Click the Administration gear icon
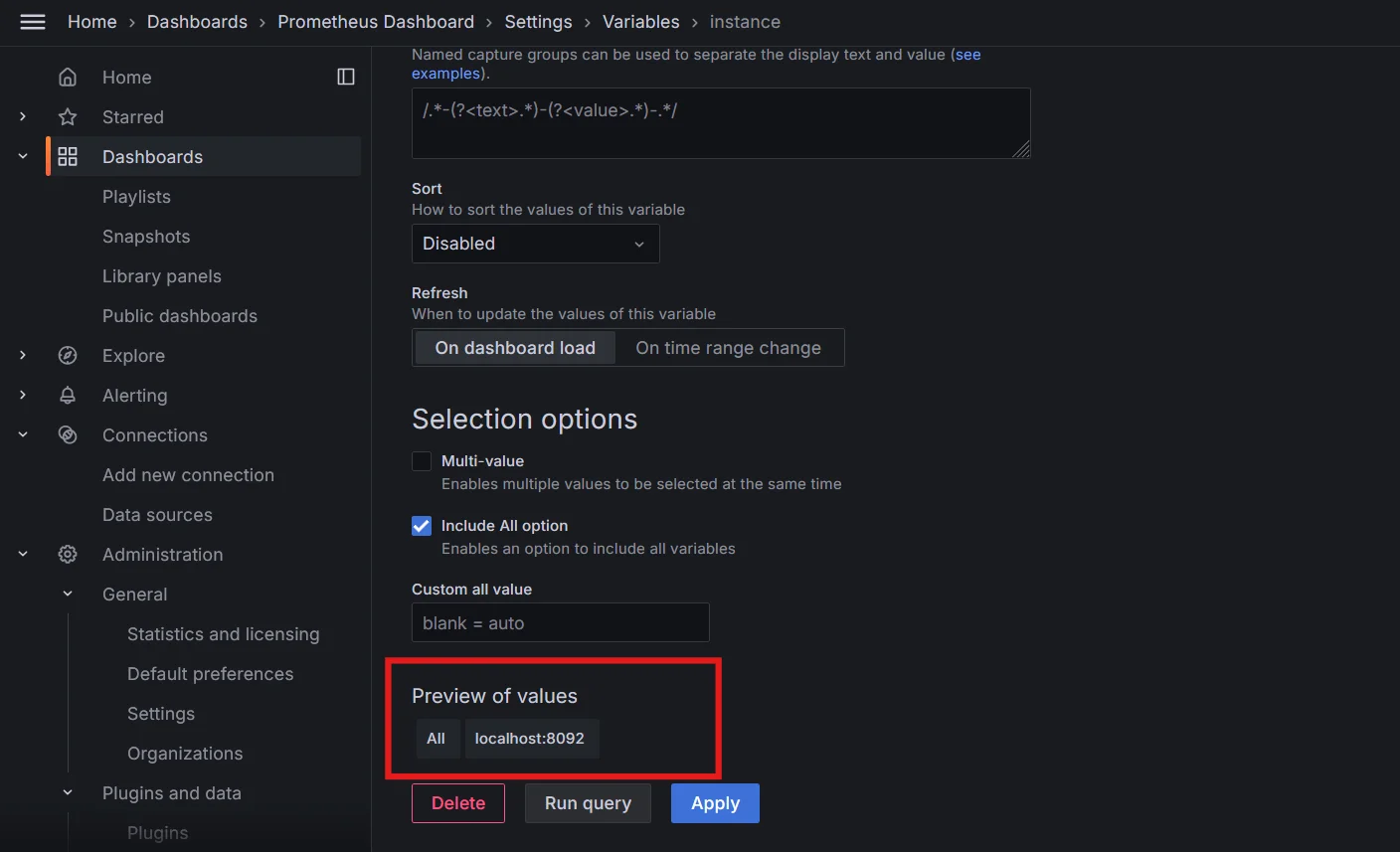The height and width of the screenshot is (852, 1400). tap(68, 555)
